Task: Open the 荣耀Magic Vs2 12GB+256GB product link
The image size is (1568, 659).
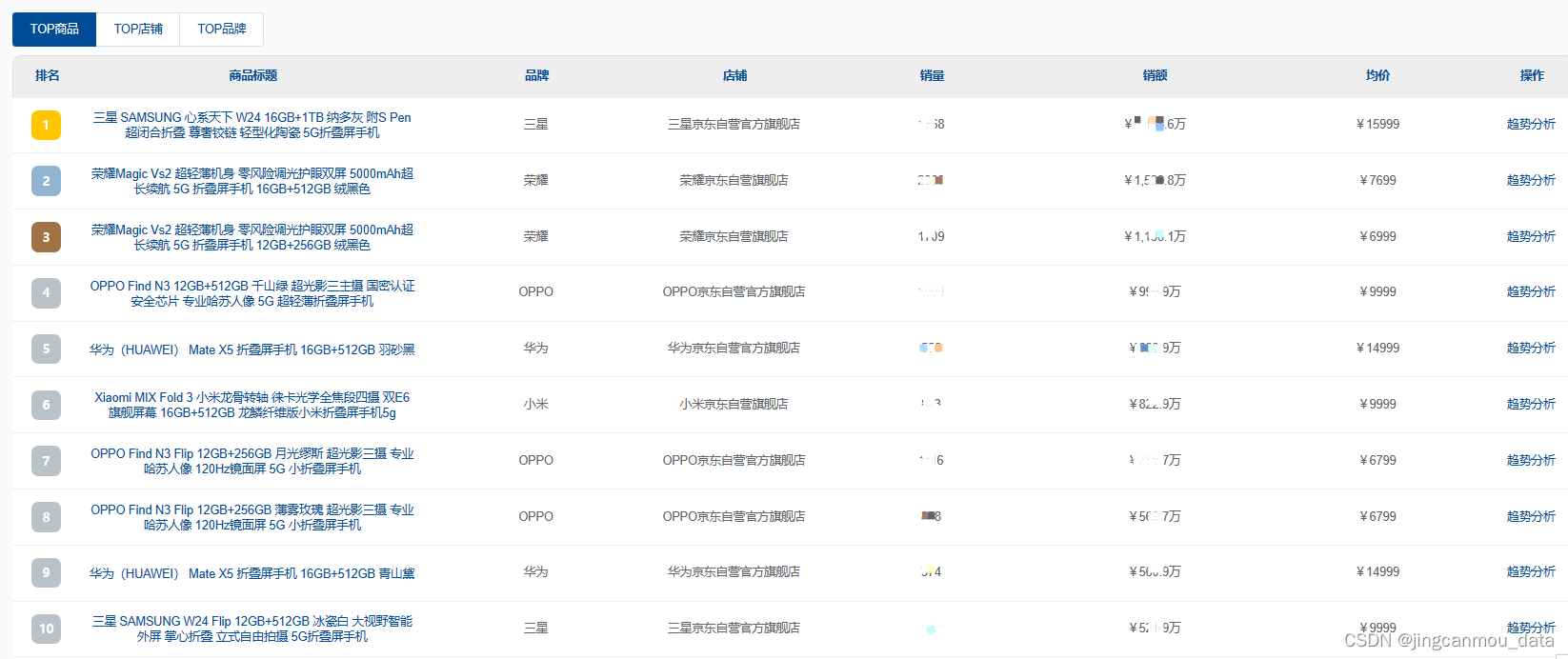Action: pyautogui.click(x=252, y=237)
